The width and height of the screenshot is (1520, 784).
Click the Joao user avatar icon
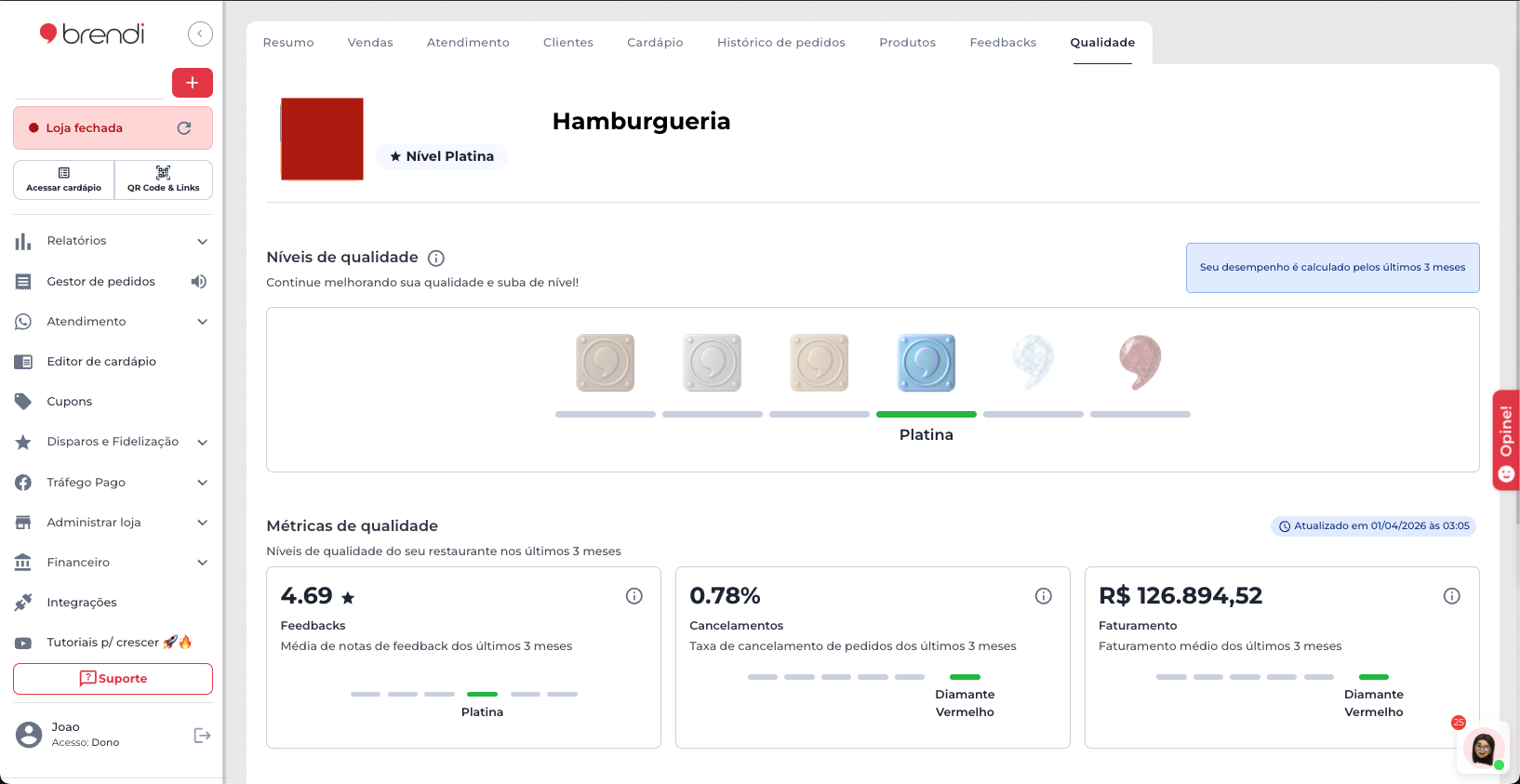point(29,735)
